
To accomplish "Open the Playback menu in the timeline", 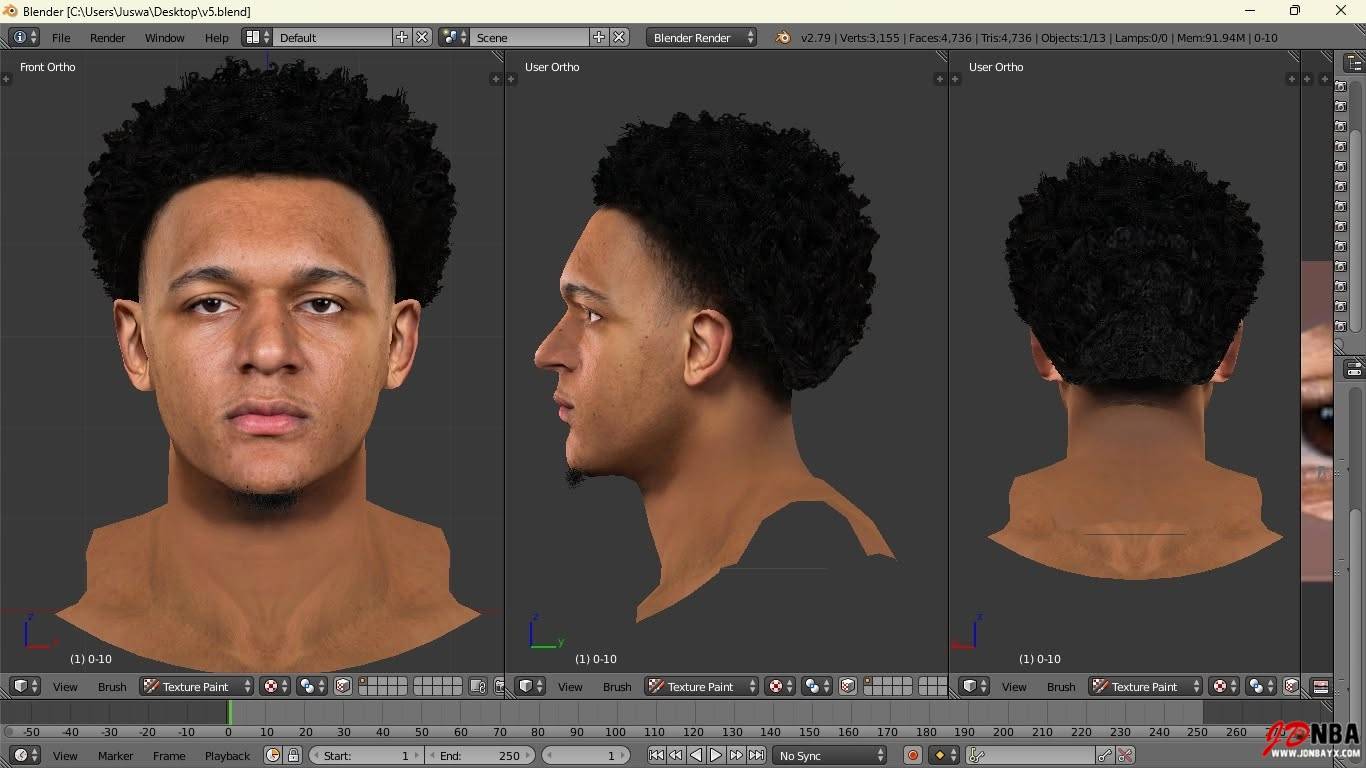I will click(x=228, y=755).
